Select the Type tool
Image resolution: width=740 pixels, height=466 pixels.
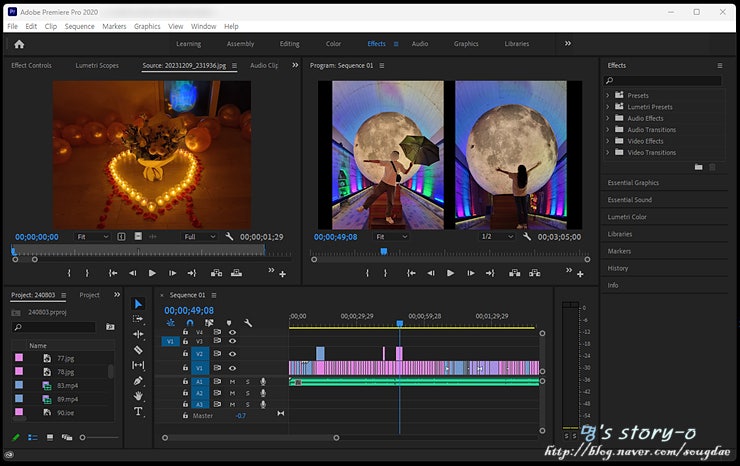click(138, 411)
